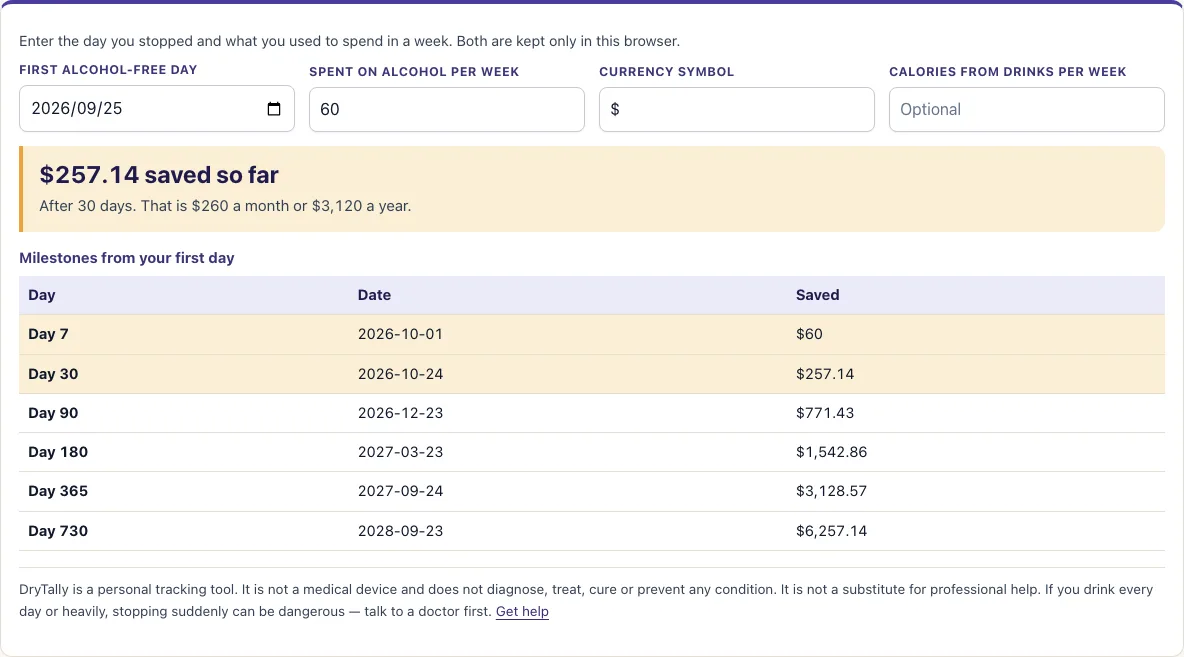Click the Calories from drinks per week field
The width and height of the screenshot is (1184, 657).
pyautogui.click(x=1026, y=110)
